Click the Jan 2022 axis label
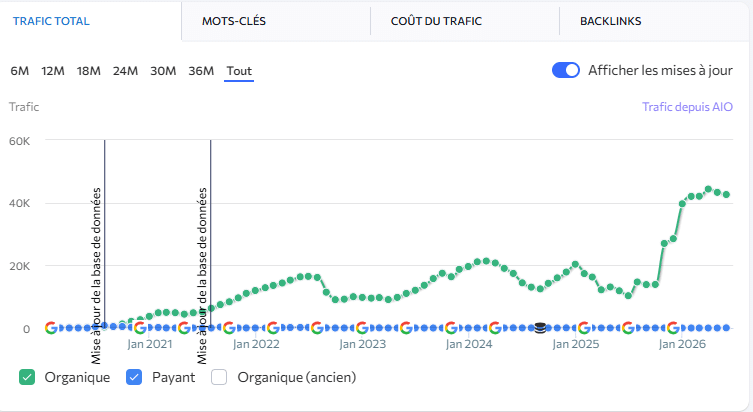The image size is (753, 412). point(256,344)
